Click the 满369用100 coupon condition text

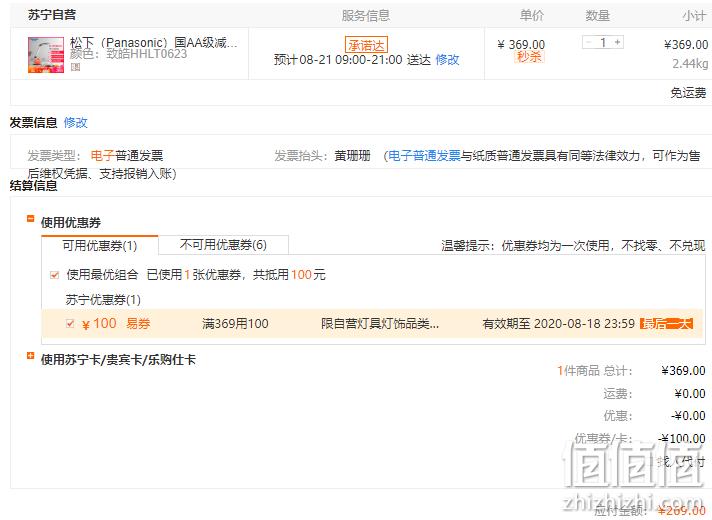235,324
